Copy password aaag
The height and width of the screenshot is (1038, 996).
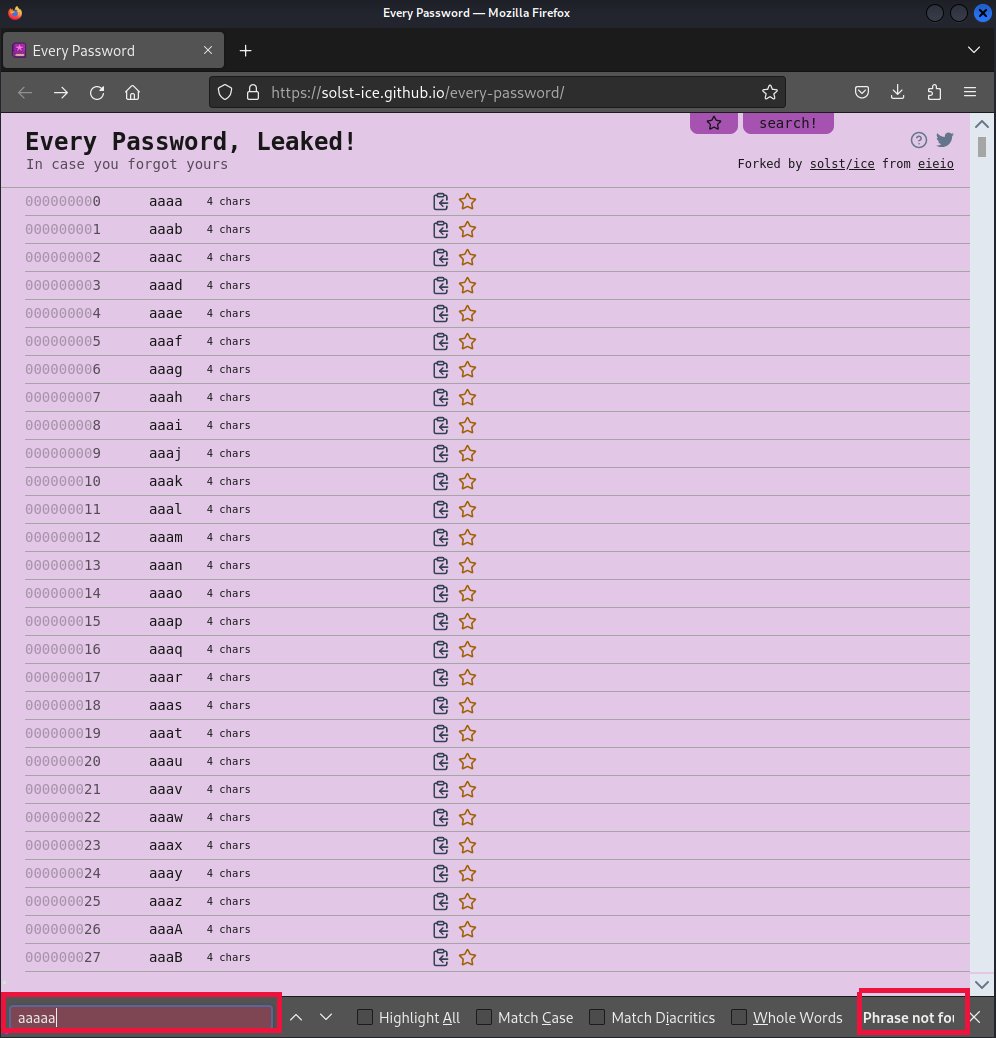[440, 369]
